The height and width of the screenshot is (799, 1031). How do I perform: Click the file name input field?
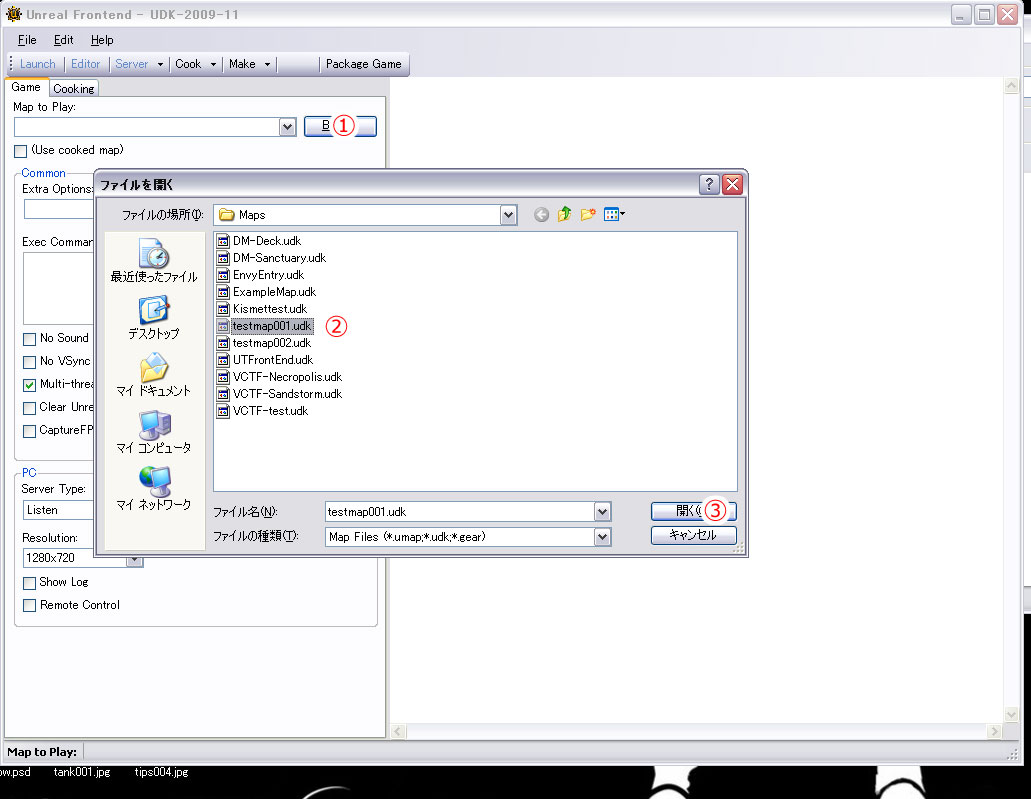pos(460,512)
